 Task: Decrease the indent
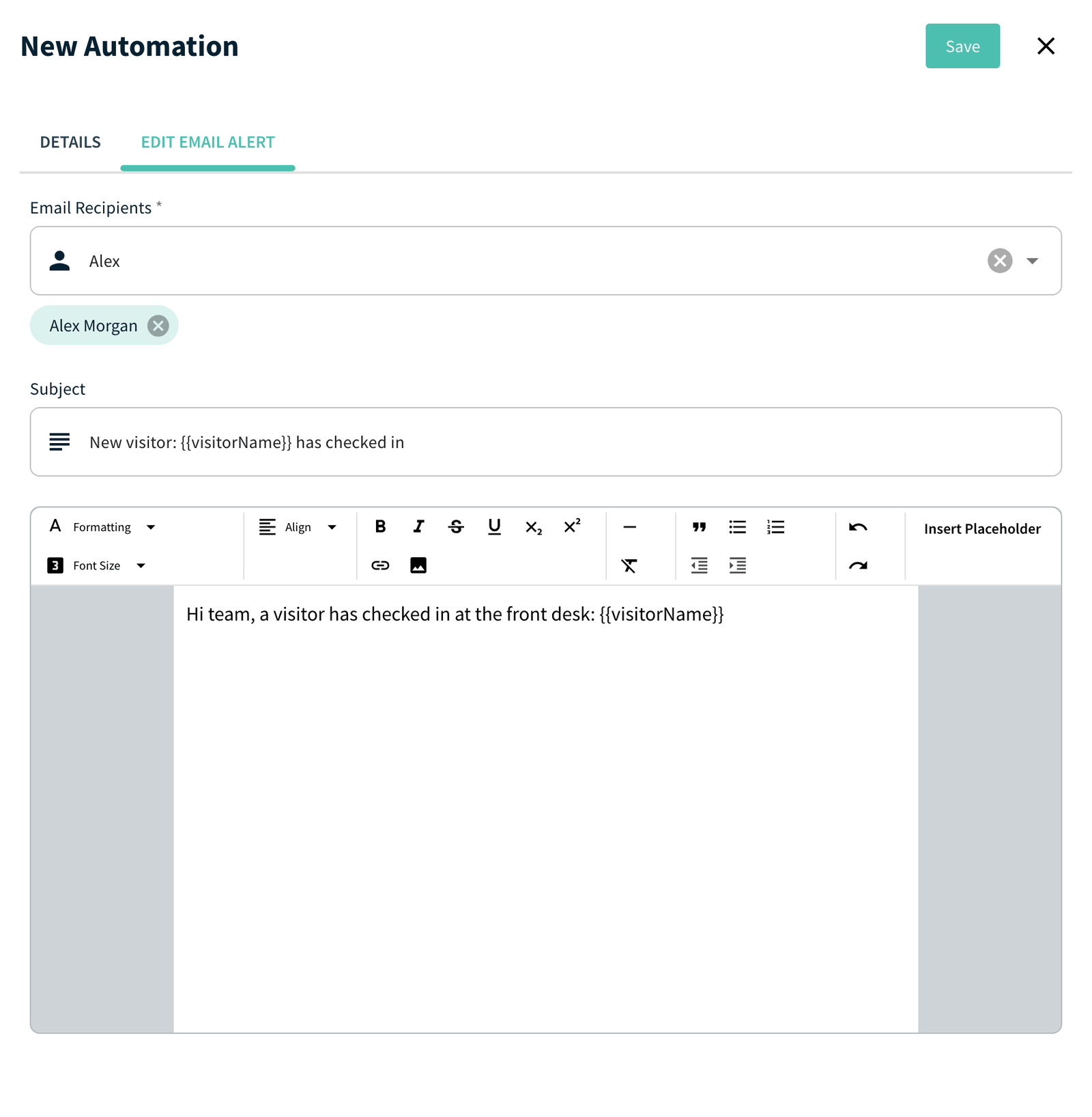(x=700, y=565)
